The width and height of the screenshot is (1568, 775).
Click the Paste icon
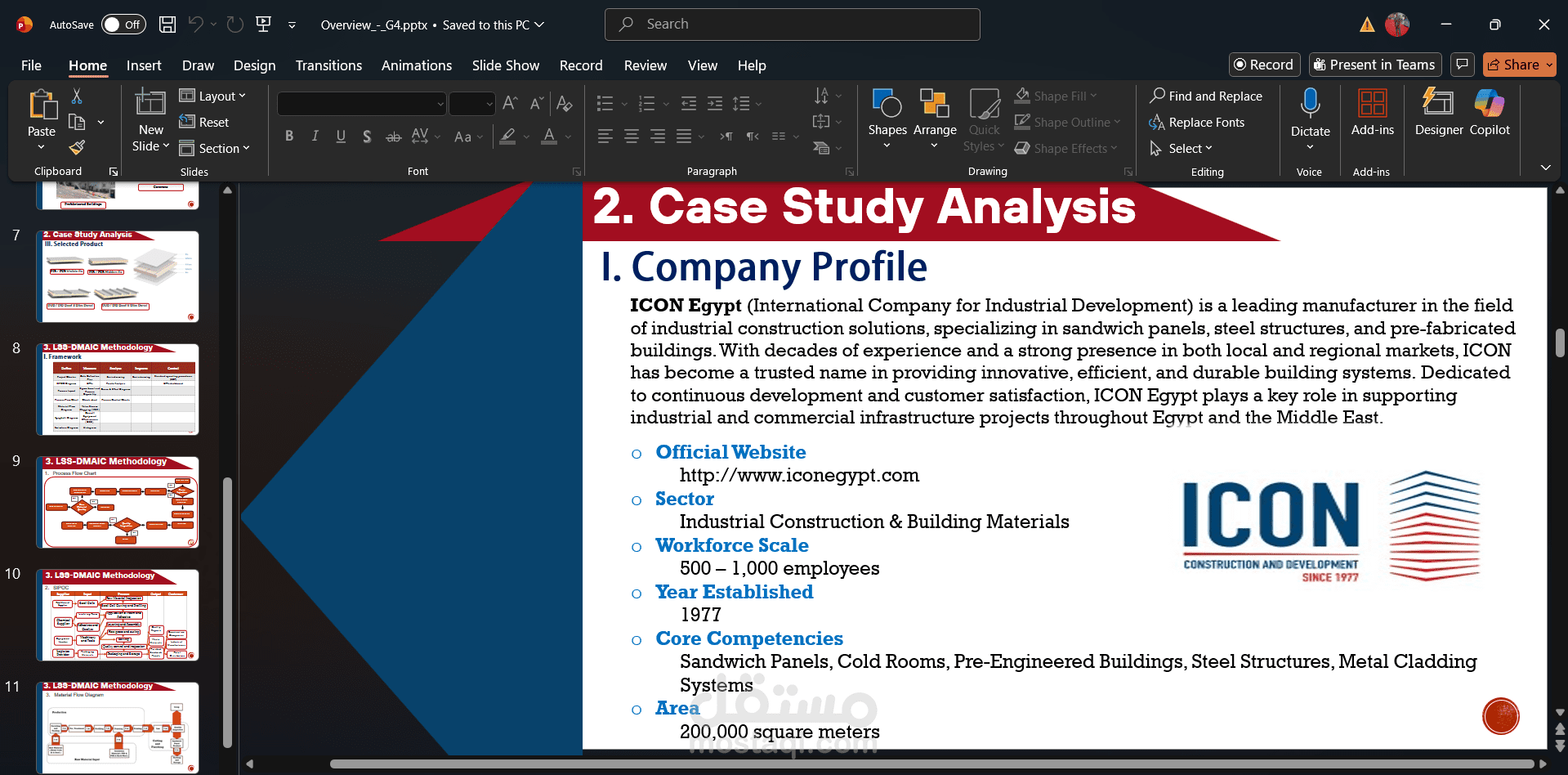42,106
